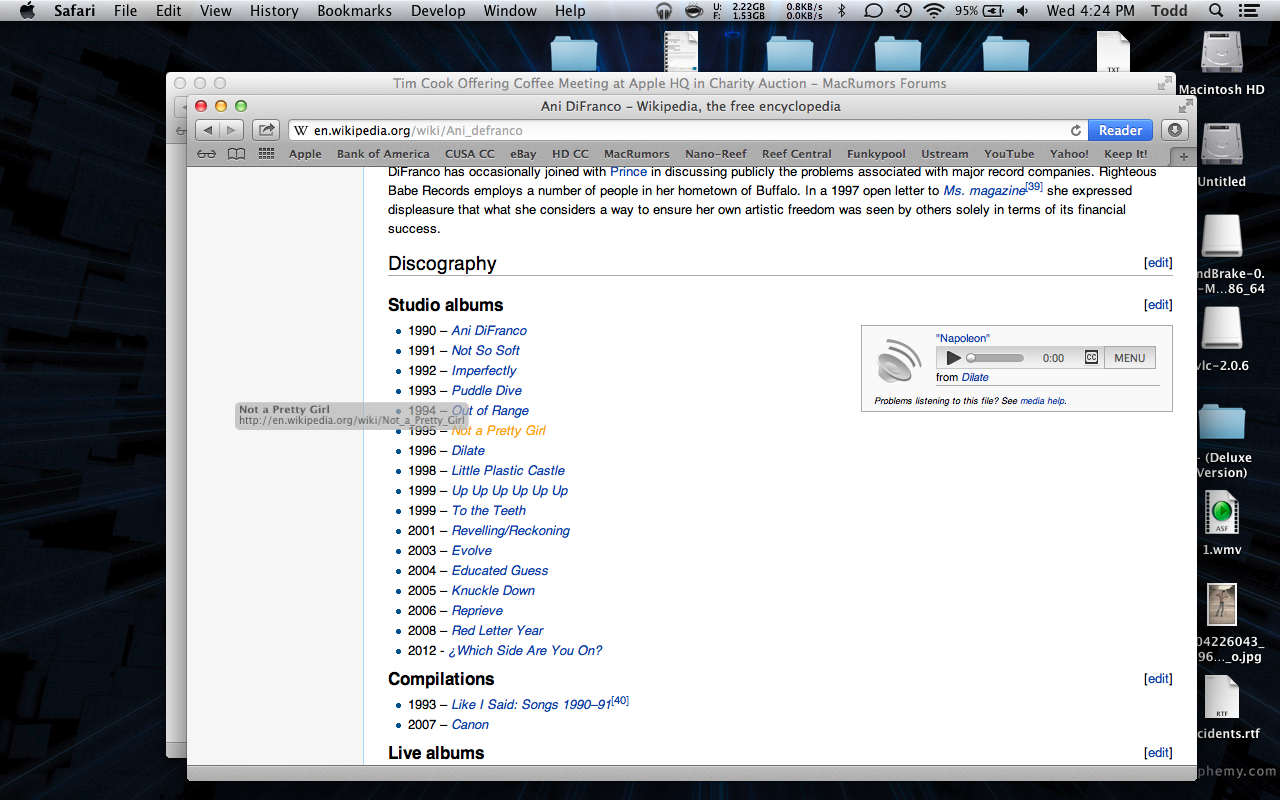Screen dimensions: 1280x800
Task: Reload the page using the refresh icon
Action: pos(1076,130)
